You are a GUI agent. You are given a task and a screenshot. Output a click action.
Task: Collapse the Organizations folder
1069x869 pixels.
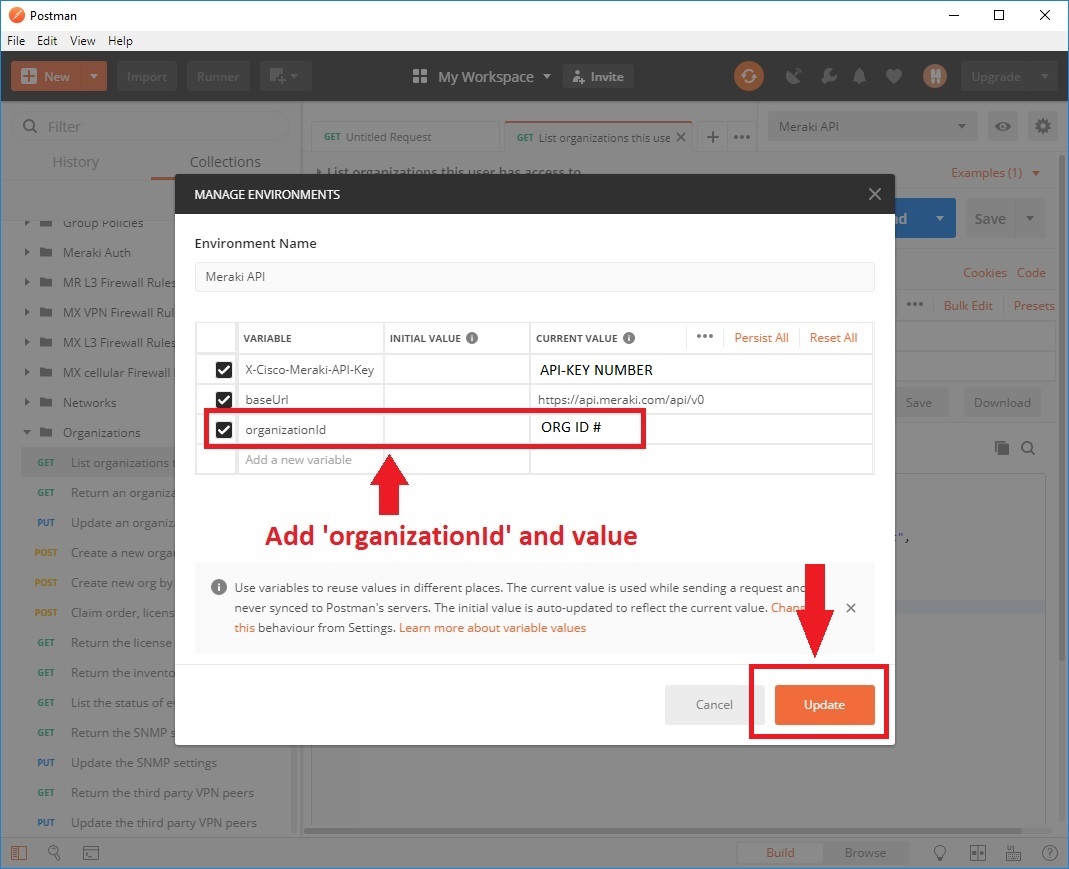(28, 433)
